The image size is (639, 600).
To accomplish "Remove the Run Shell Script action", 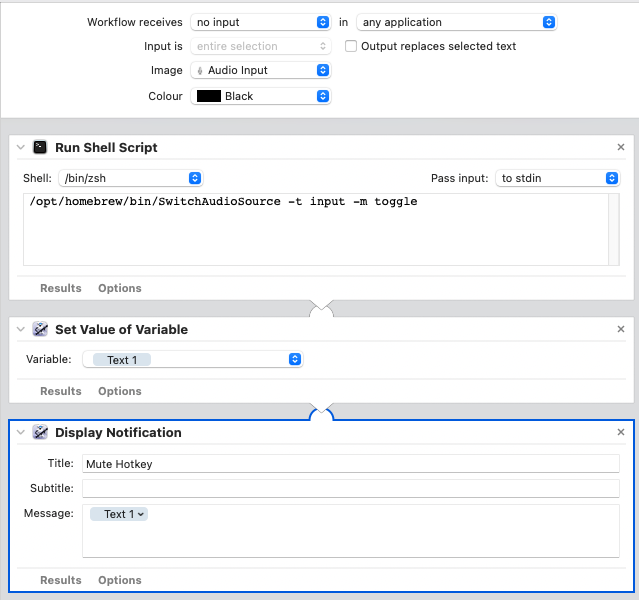I will 621,147.
